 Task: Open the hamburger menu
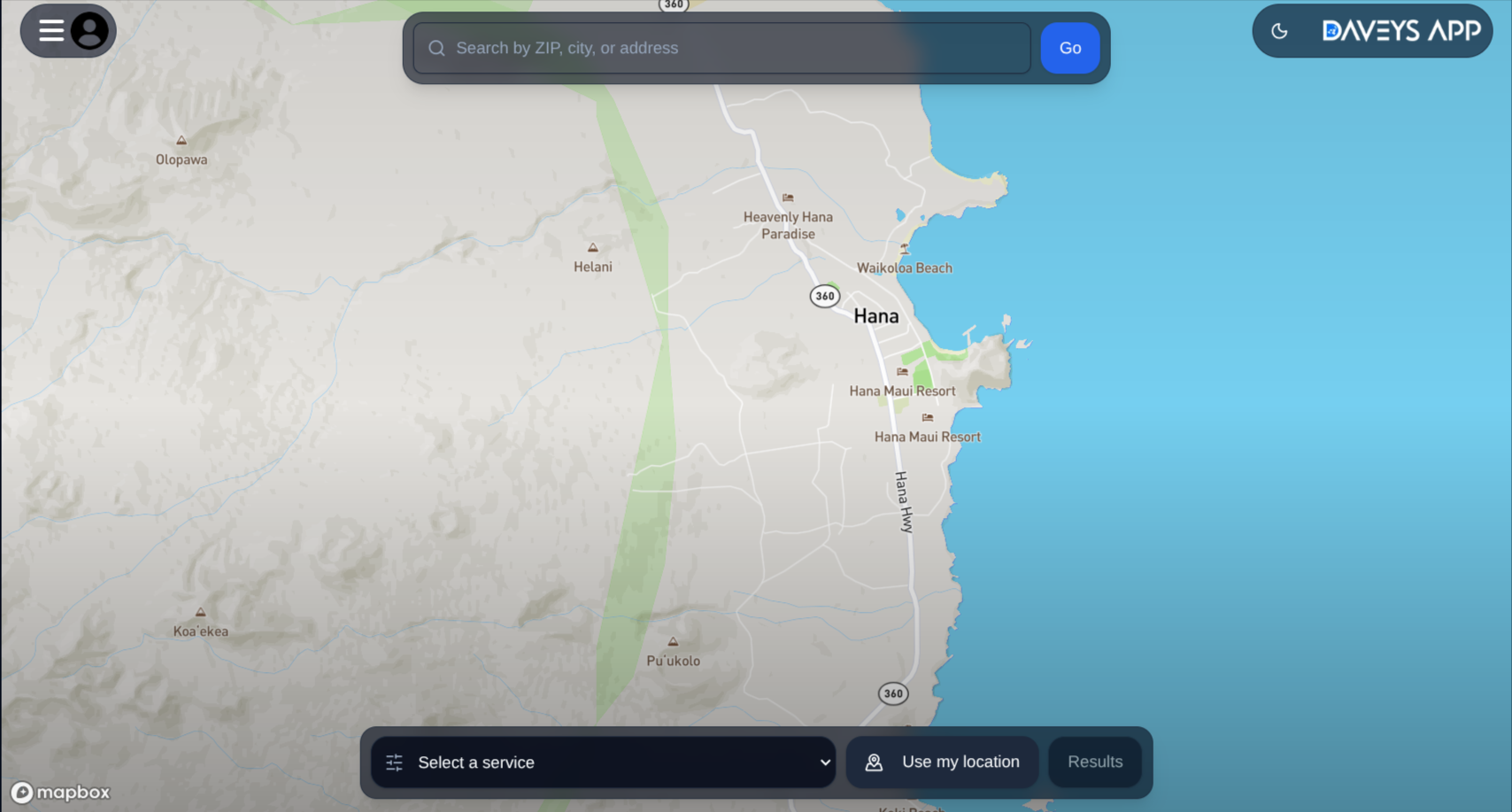pos(51,31)
